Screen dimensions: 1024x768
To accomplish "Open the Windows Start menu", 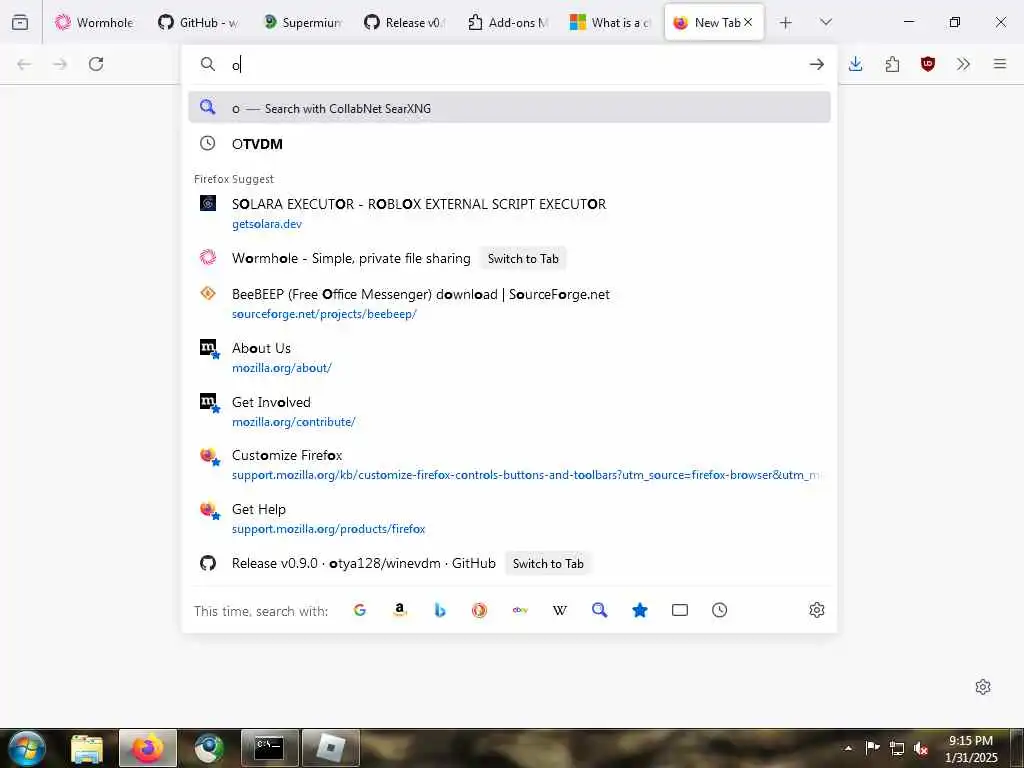I will pyautogui.click(x=27, y=748).
